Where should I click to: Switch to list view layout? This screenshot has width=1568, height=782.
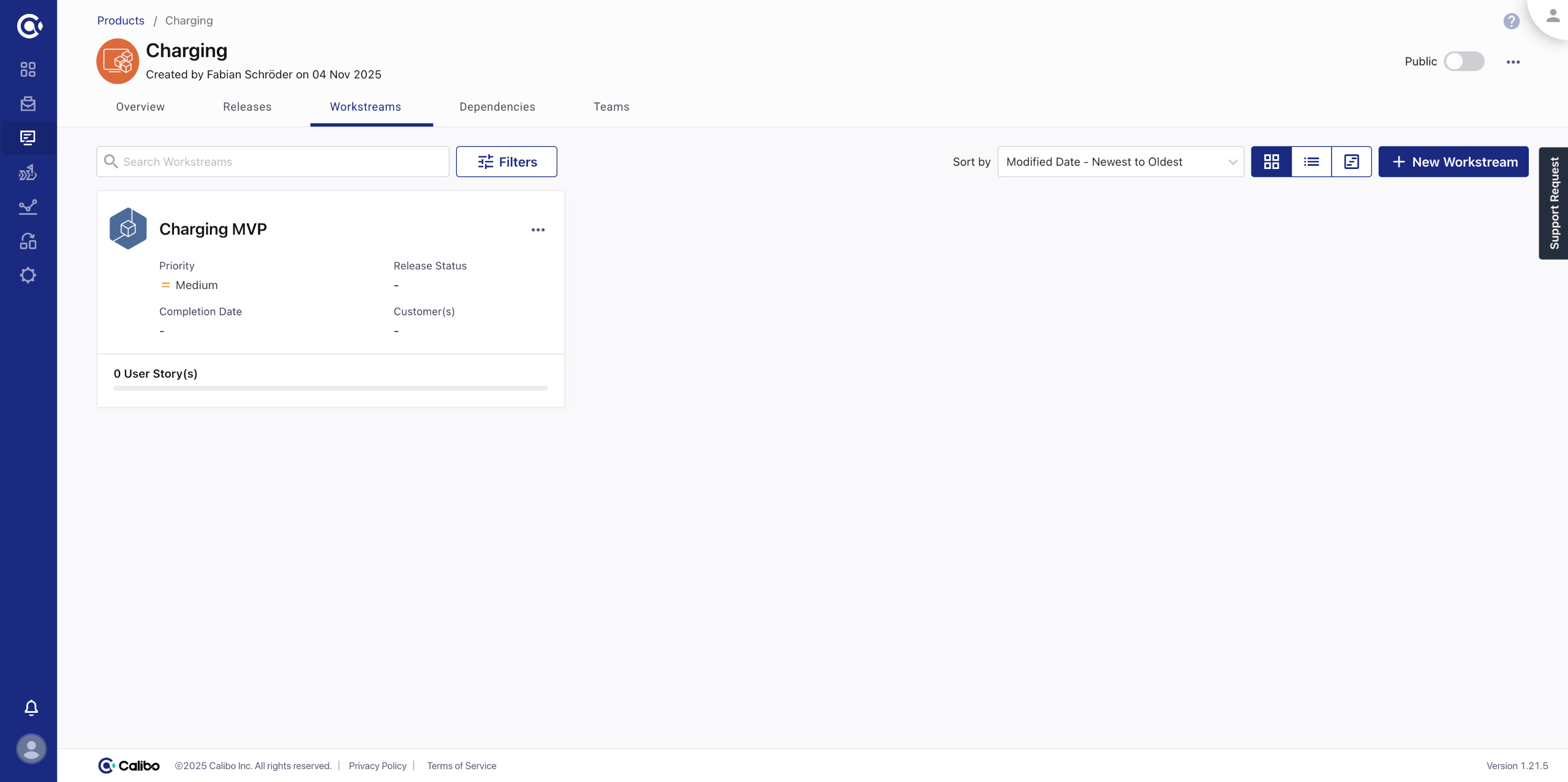coord(1311,162)
